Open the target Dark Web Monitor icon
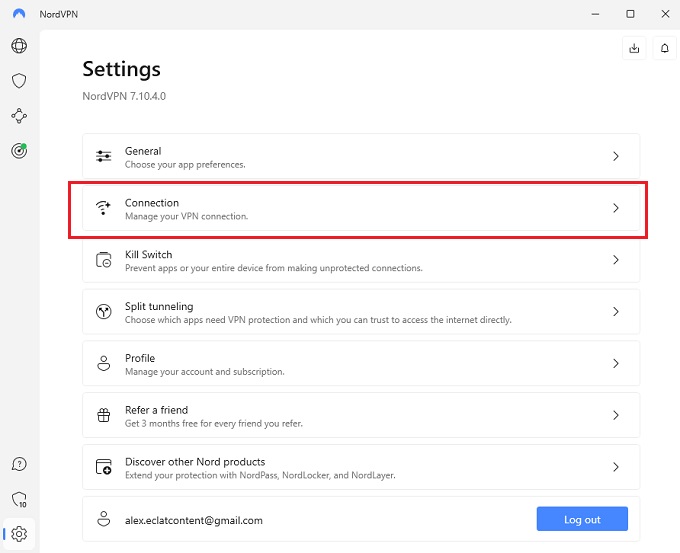680x553 pixels. [x=19, y=151]
